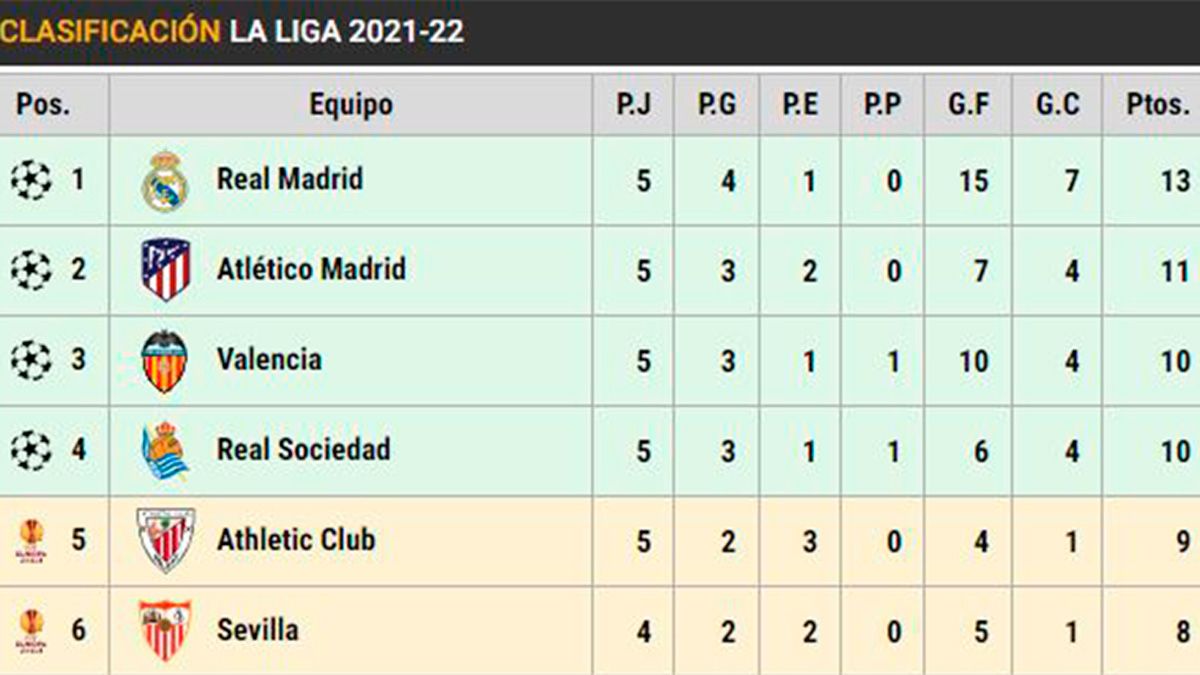Click the Atlético Madrid club crest

click(x=165, y=270)
